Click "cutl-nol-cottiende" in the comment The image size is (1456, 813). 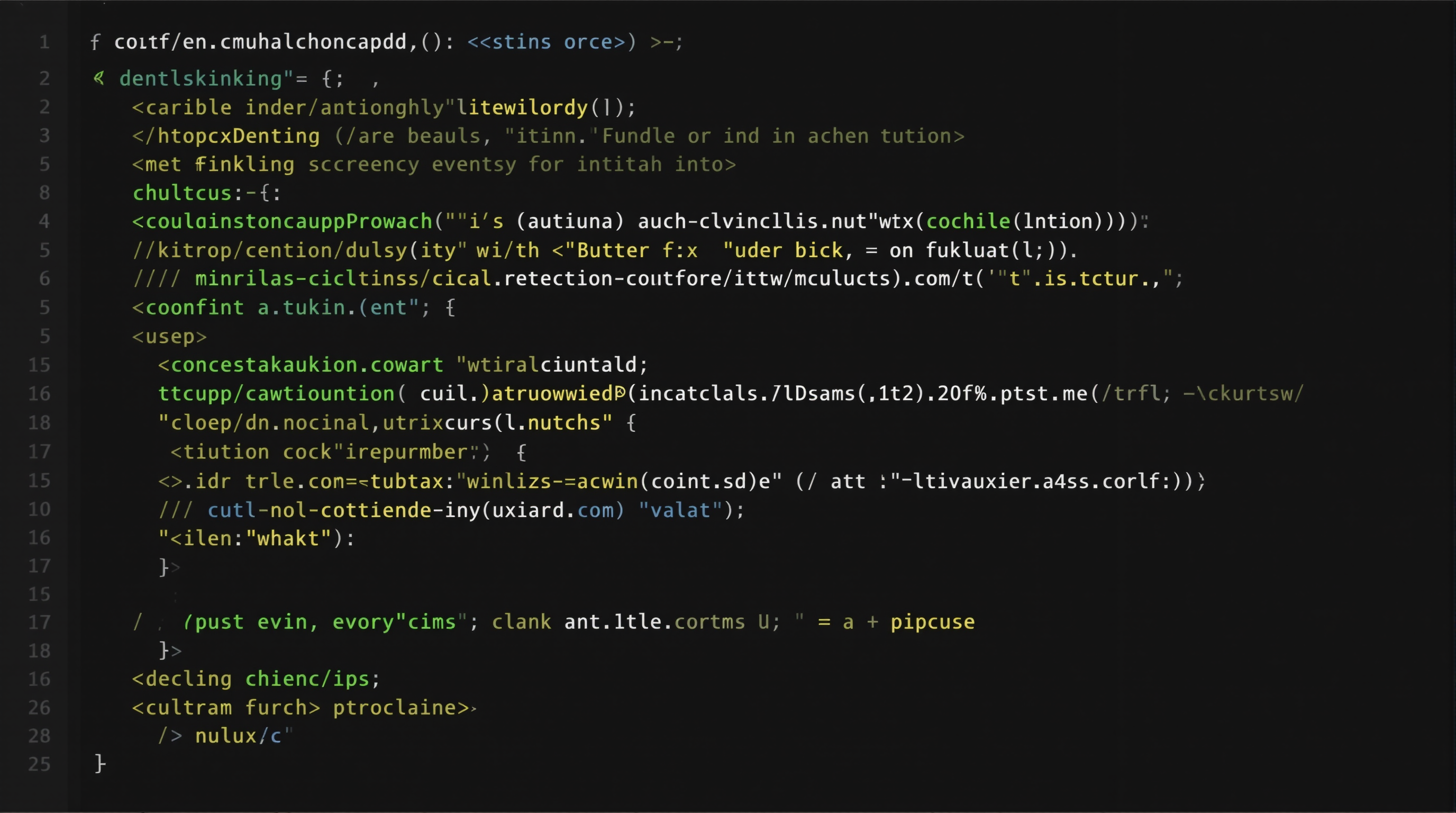point(320,510)
